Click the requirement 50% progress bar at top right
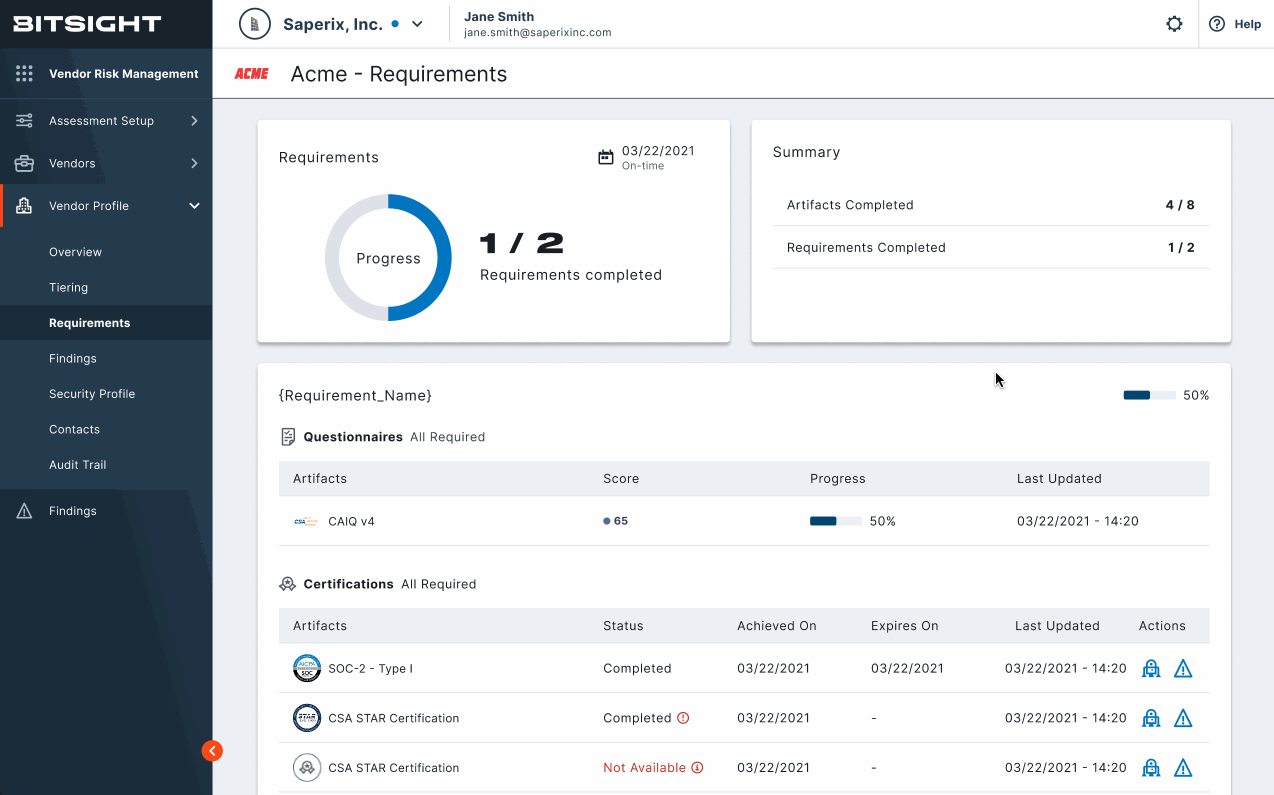Screen dimensions: 1274x795 pyautogui.click(x=1149, y=395)
